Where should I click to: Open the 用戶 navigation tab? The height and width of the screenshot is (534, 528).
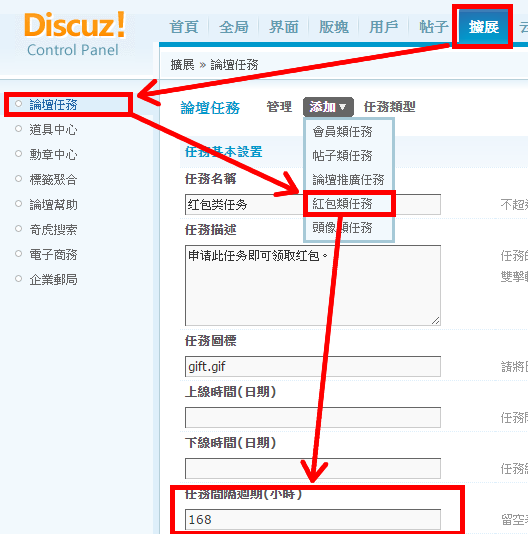(x=384, y=27)
